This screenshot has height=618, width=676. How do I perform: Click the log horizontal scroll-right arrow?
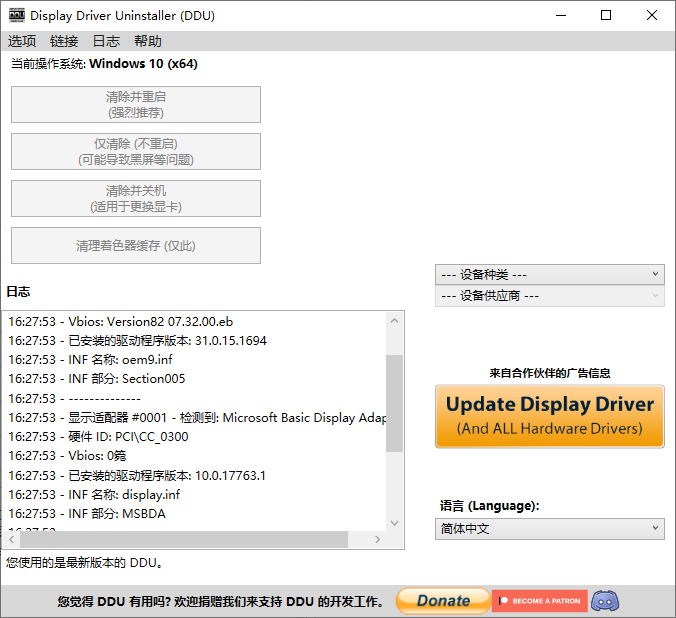[378, 539]
